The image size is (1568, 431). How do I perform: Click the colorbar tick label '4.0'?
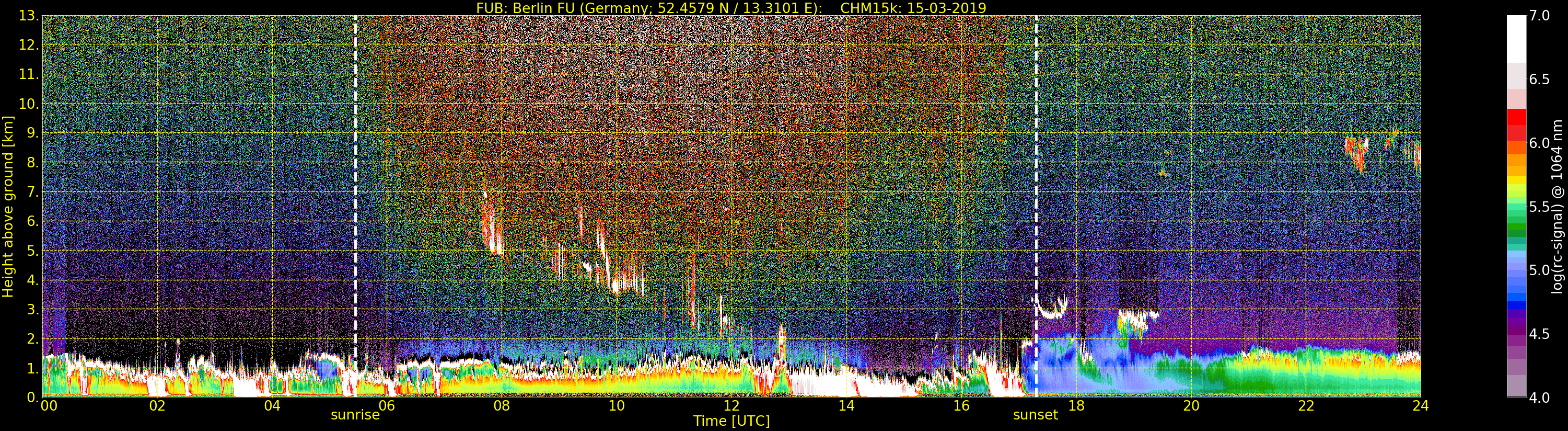(1539, 398)
